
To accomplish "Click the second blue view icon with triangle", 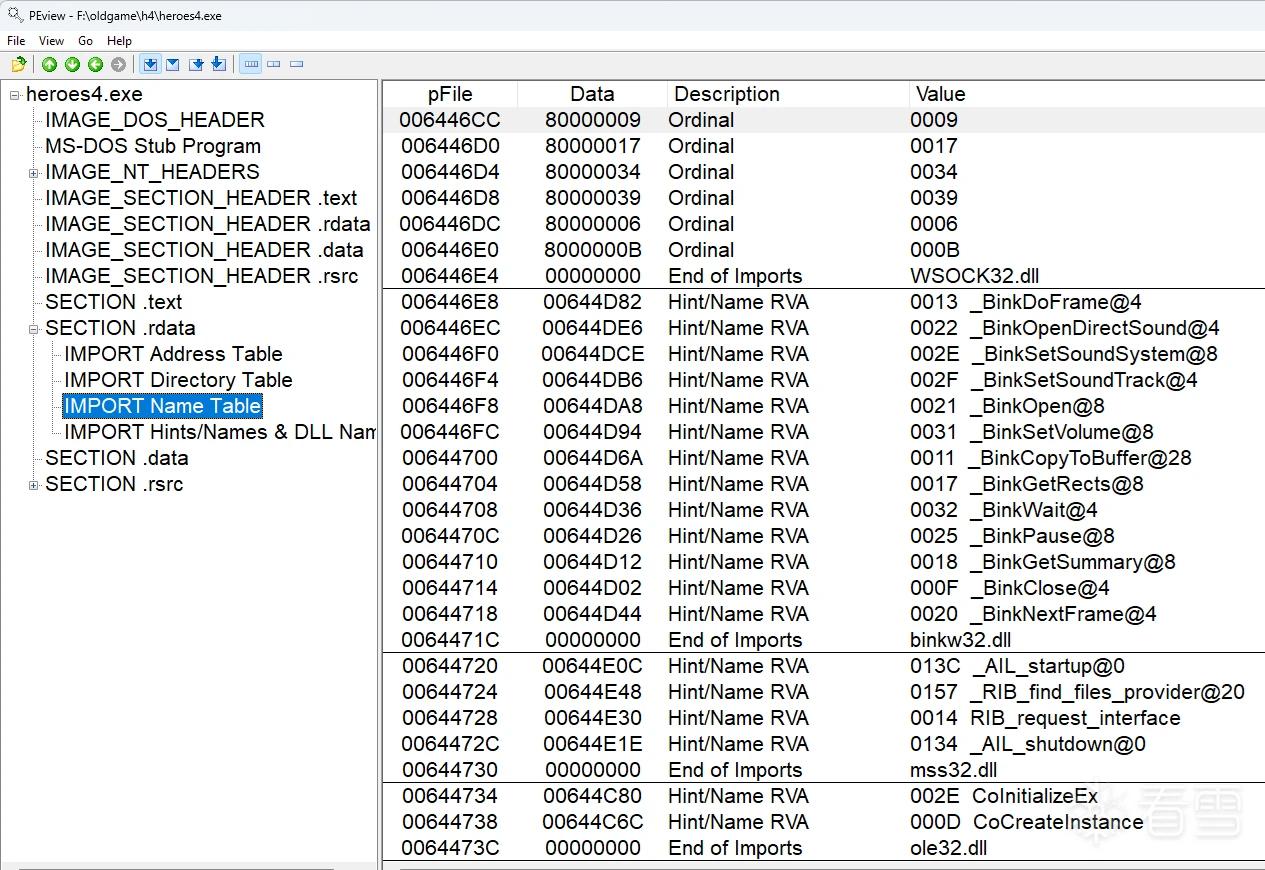I will (173, 65).
